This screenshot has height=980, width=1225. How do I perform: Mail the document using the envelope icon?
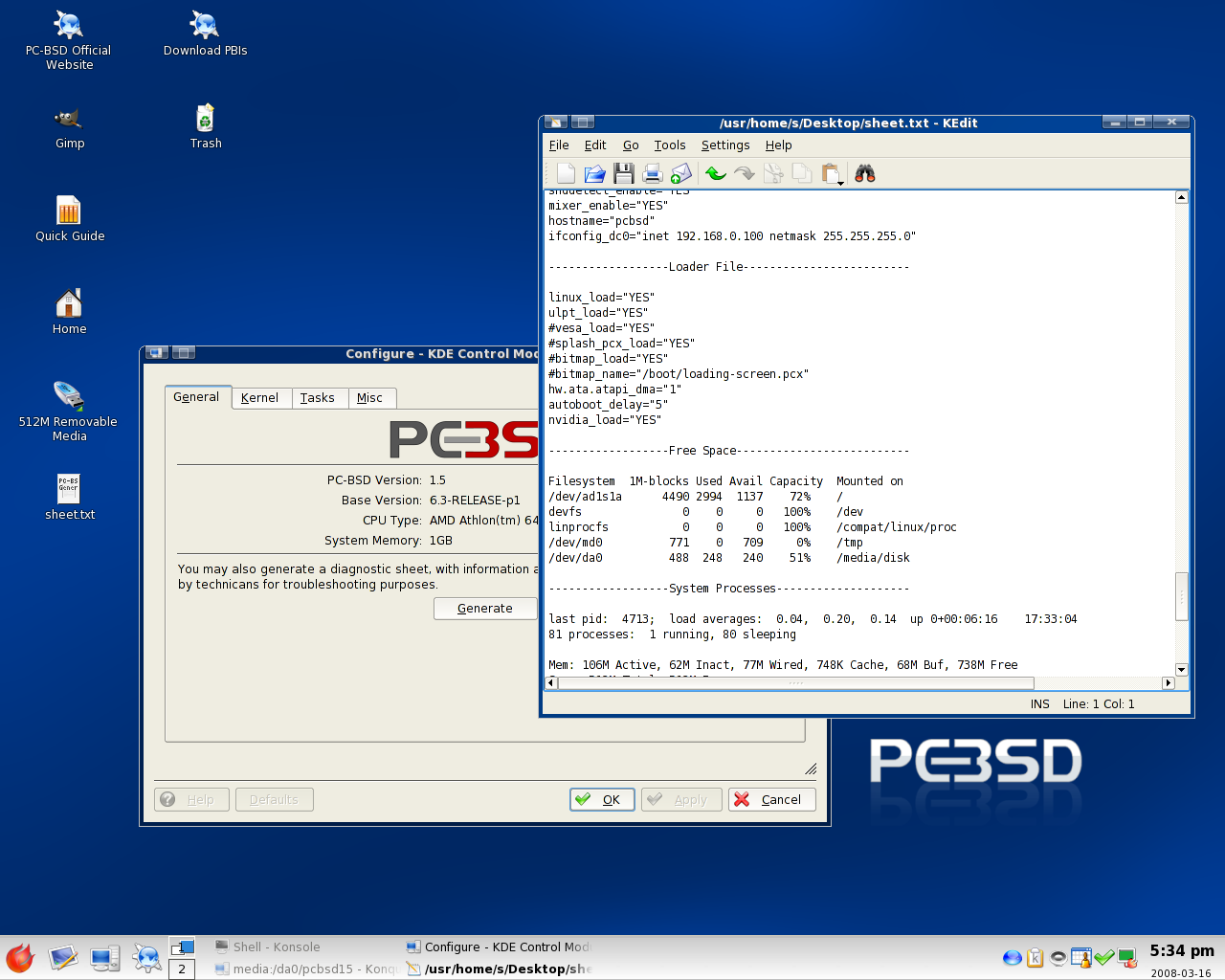pyautogui.click(x=681, y=173)
